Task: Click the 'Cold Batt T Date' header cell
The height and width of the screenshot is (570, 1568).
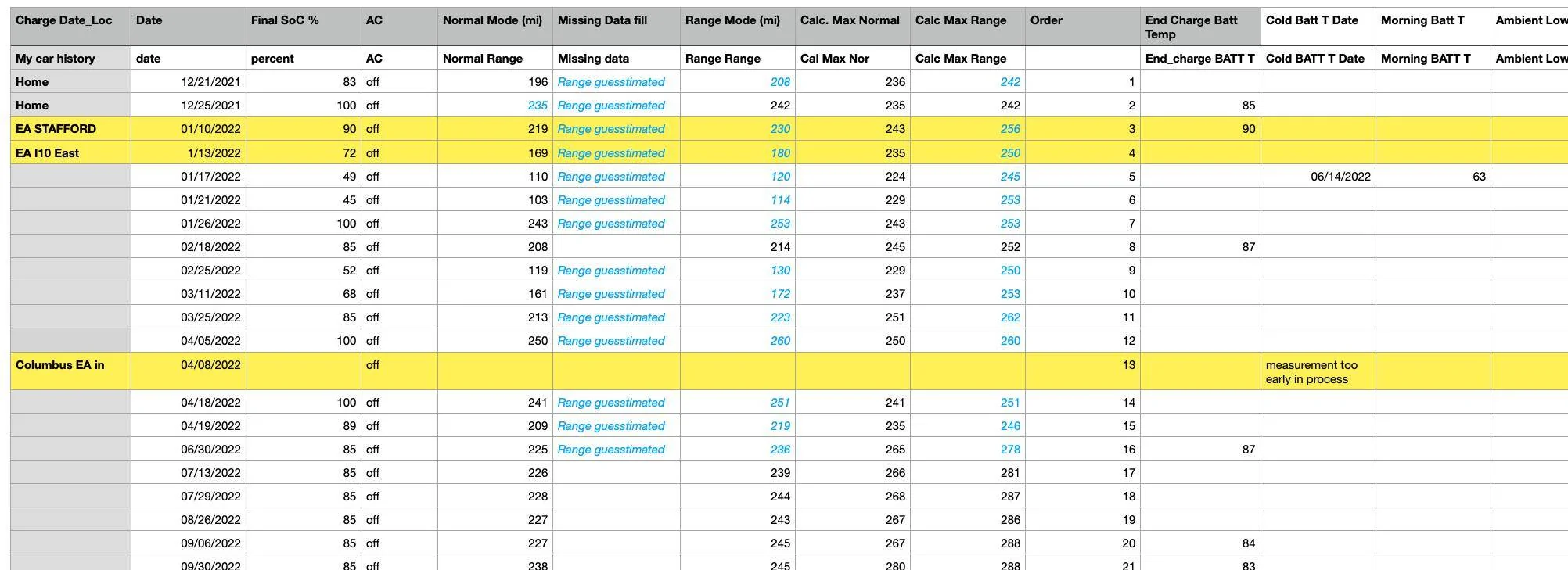Action: pyautogui.click(x=1318, y=27)
